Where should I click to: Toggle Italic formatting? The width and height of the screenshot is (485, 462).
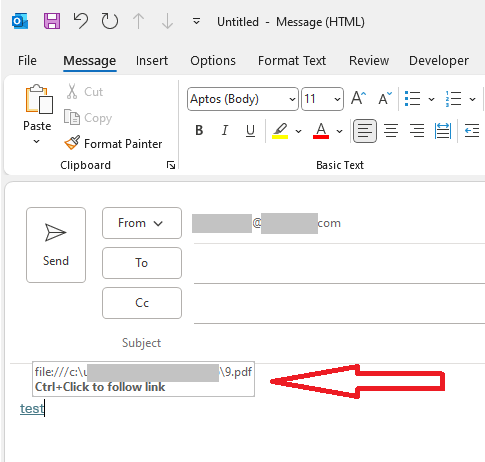(x=225, y=130)
